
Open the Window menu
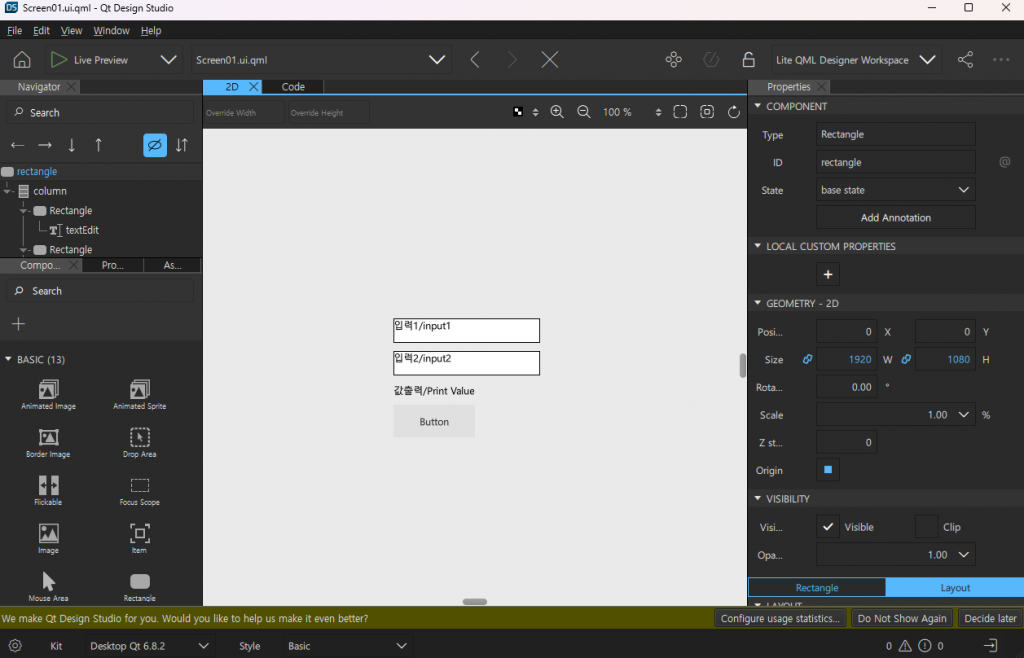tap(112, 31)
